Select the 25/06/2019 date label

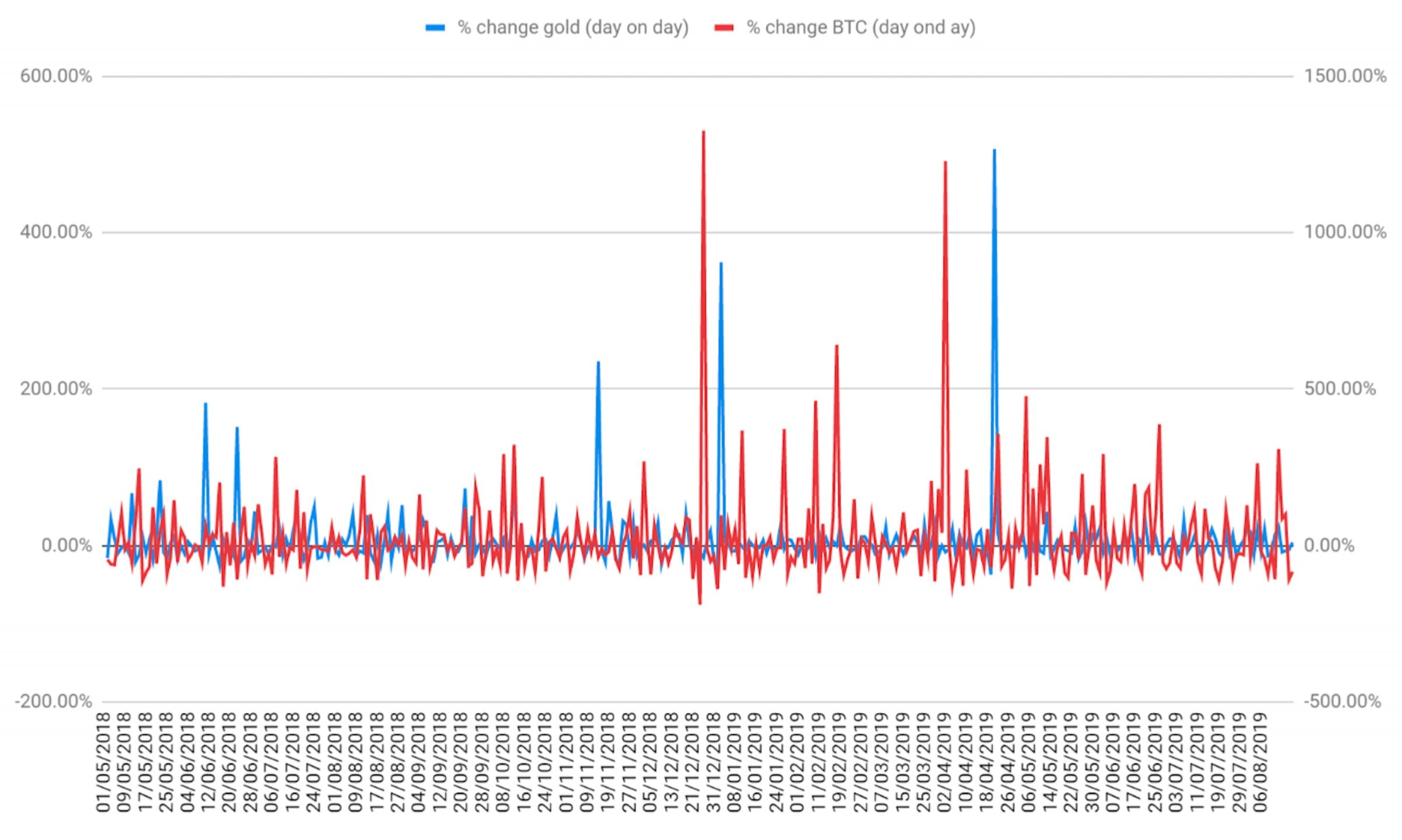1155,762
